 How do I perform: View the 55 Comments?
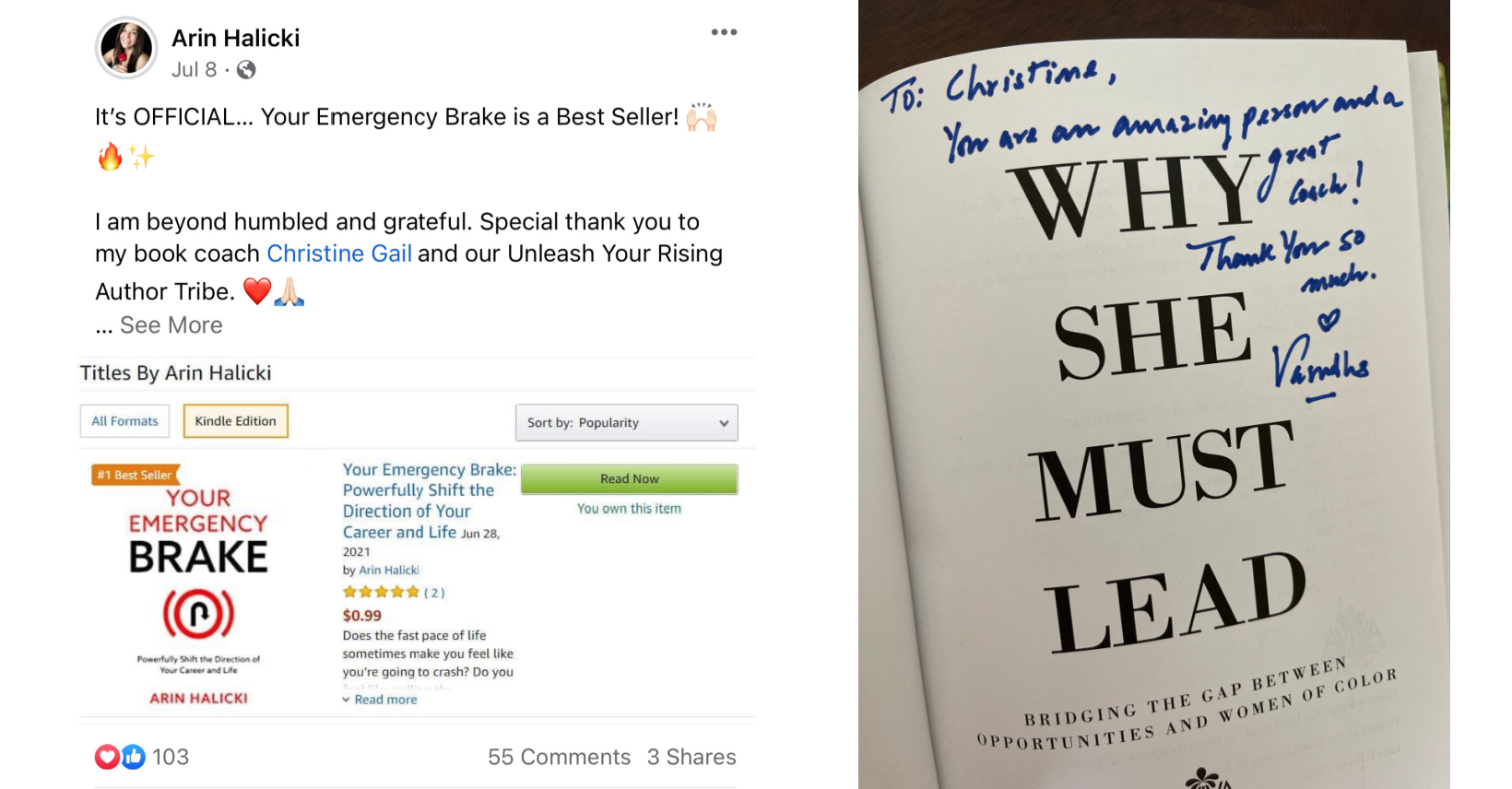coord(559,757)
